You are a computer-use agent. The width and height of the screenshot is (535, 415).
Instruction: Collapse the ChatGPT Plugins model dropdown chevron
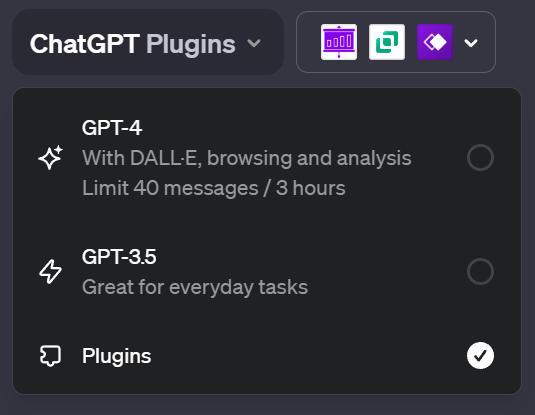point(254,43)
